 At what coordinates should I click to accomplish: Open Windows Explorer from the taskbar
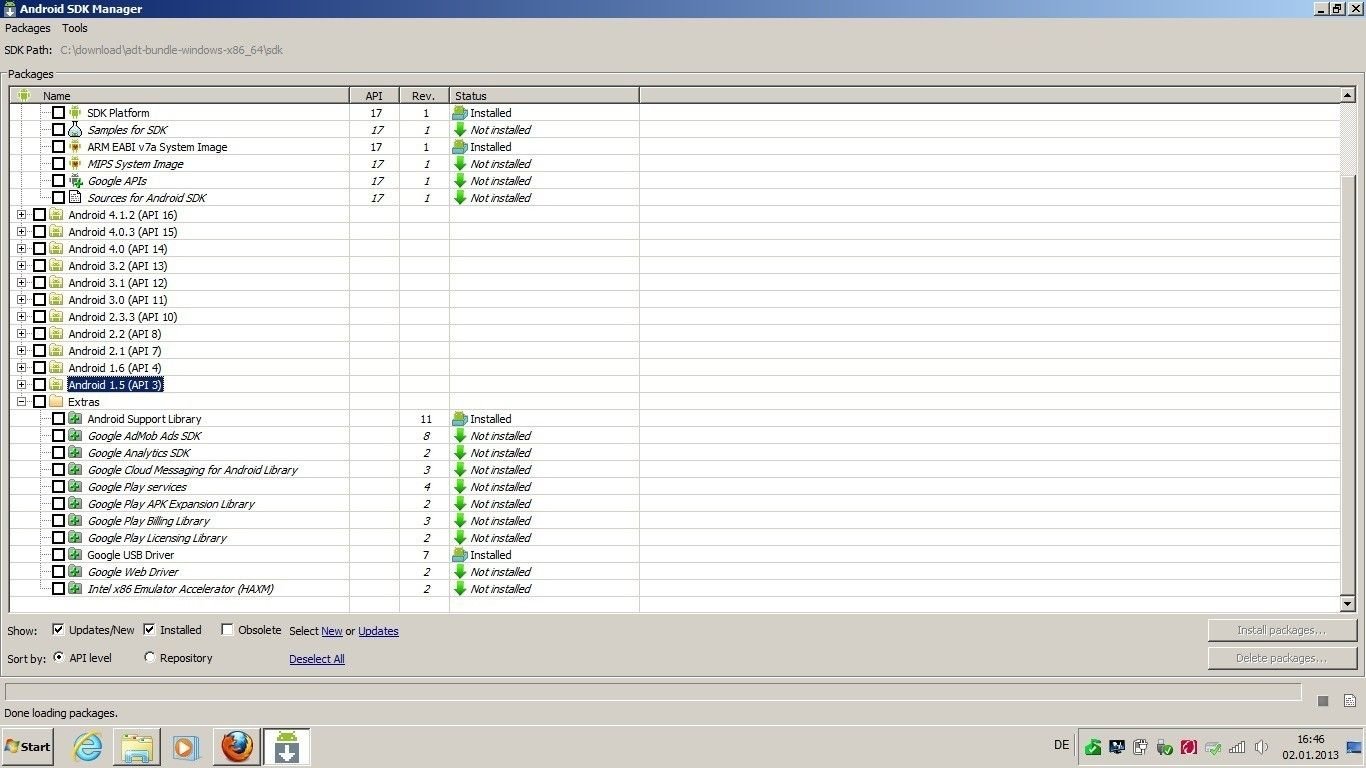[137, 747]
